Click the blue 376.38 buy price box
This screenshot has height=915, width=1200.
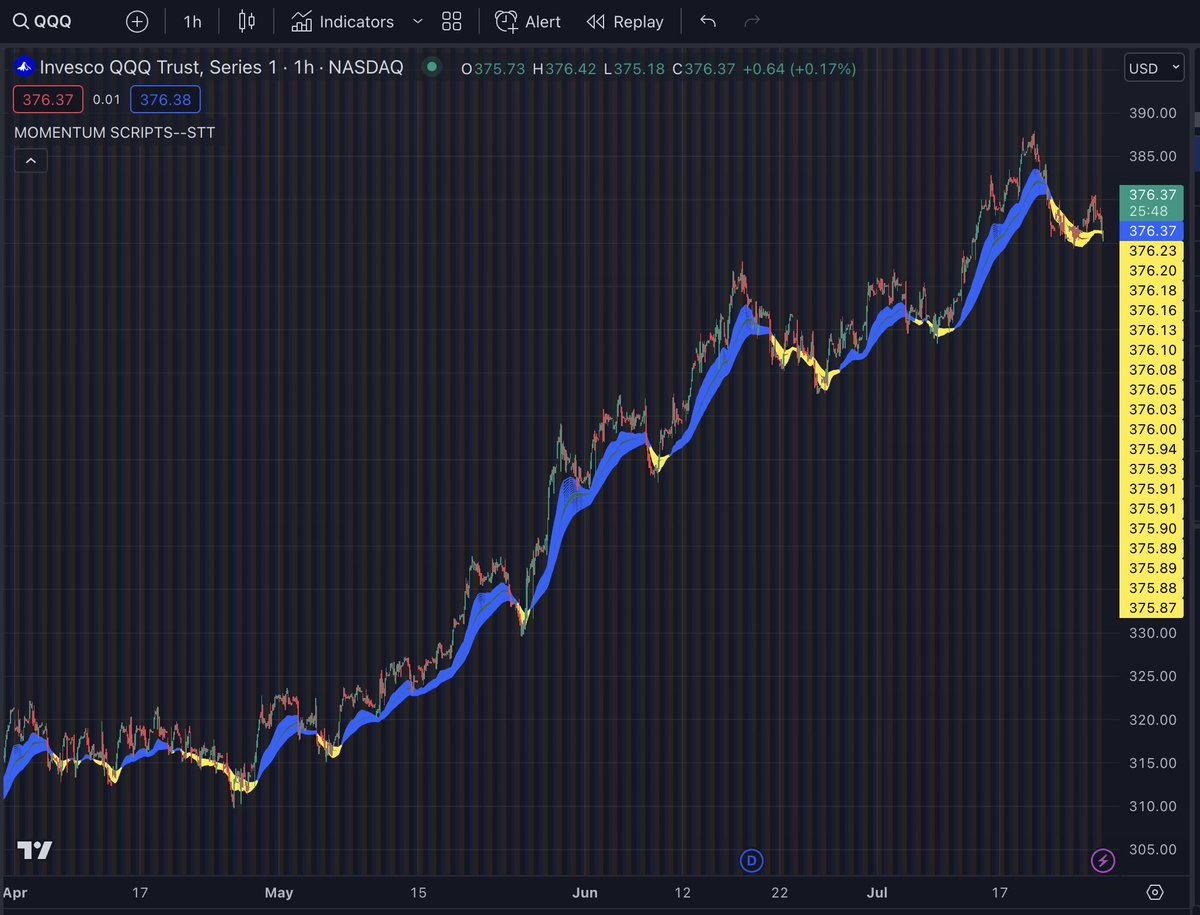click(165, 99)
